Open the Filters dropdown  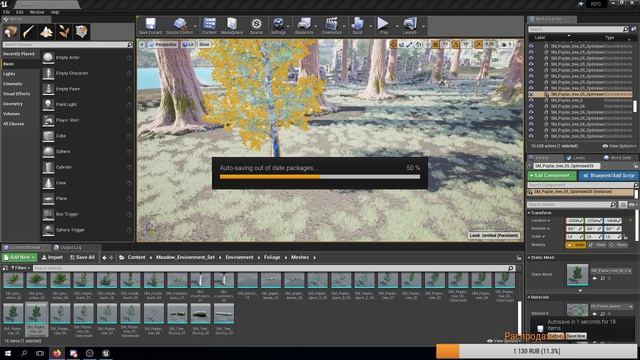tap(20, 268)
